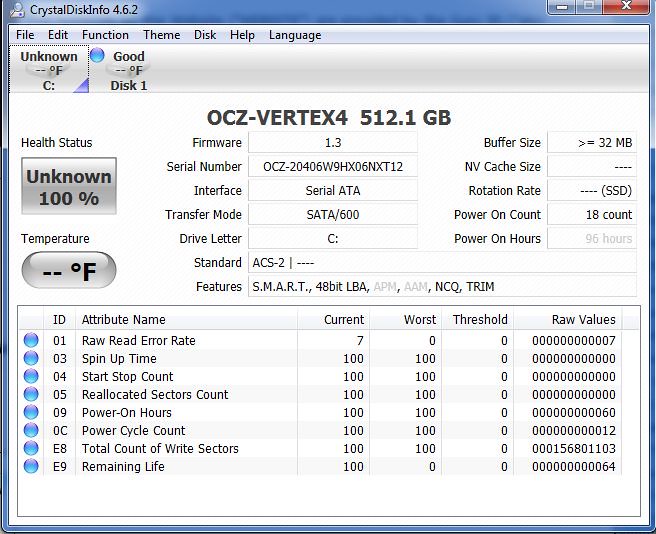
Task: Click the Serial Number field OCZ-20406W9HX06NXT12
Action: click(333, 167)
